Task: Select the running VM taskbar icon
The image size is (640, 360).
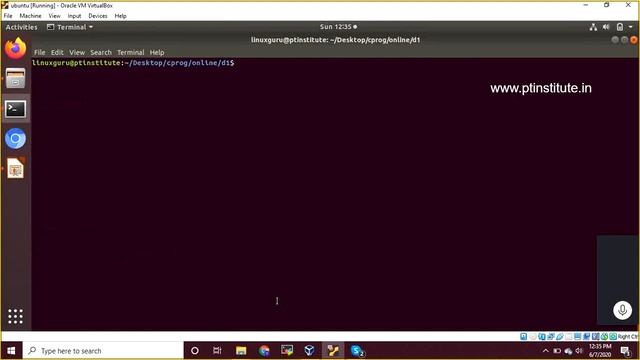Action: 333,351
